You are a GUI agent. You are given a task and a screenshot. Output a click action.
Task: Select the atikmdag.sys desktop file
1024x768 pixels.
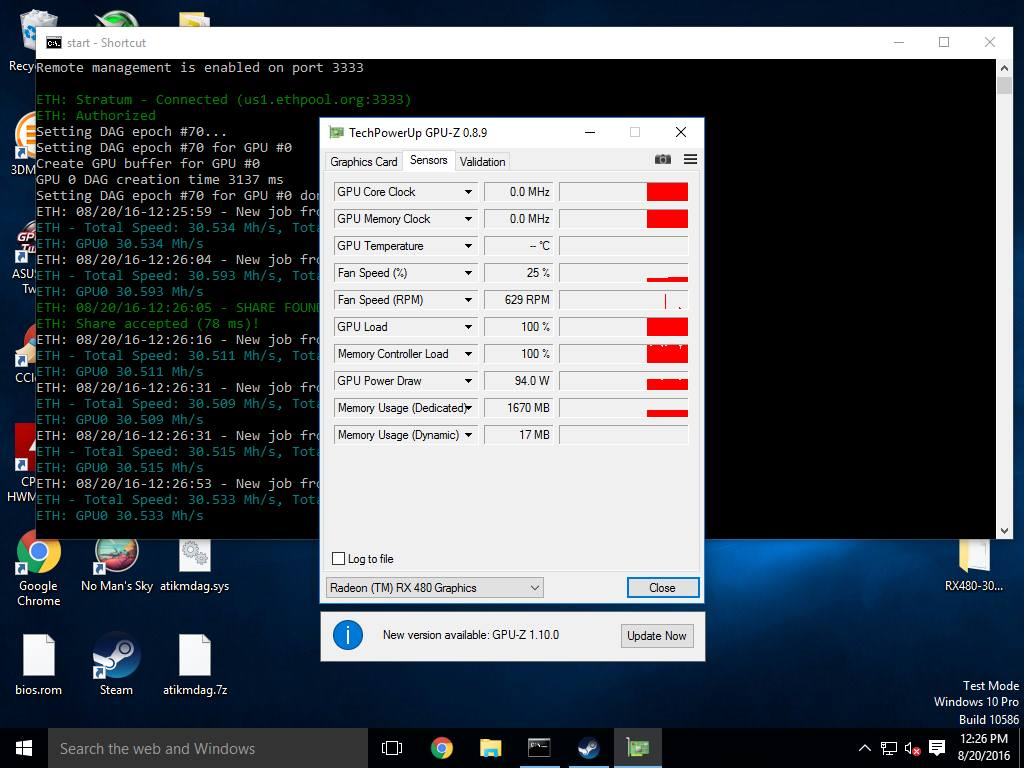[195, 566]
